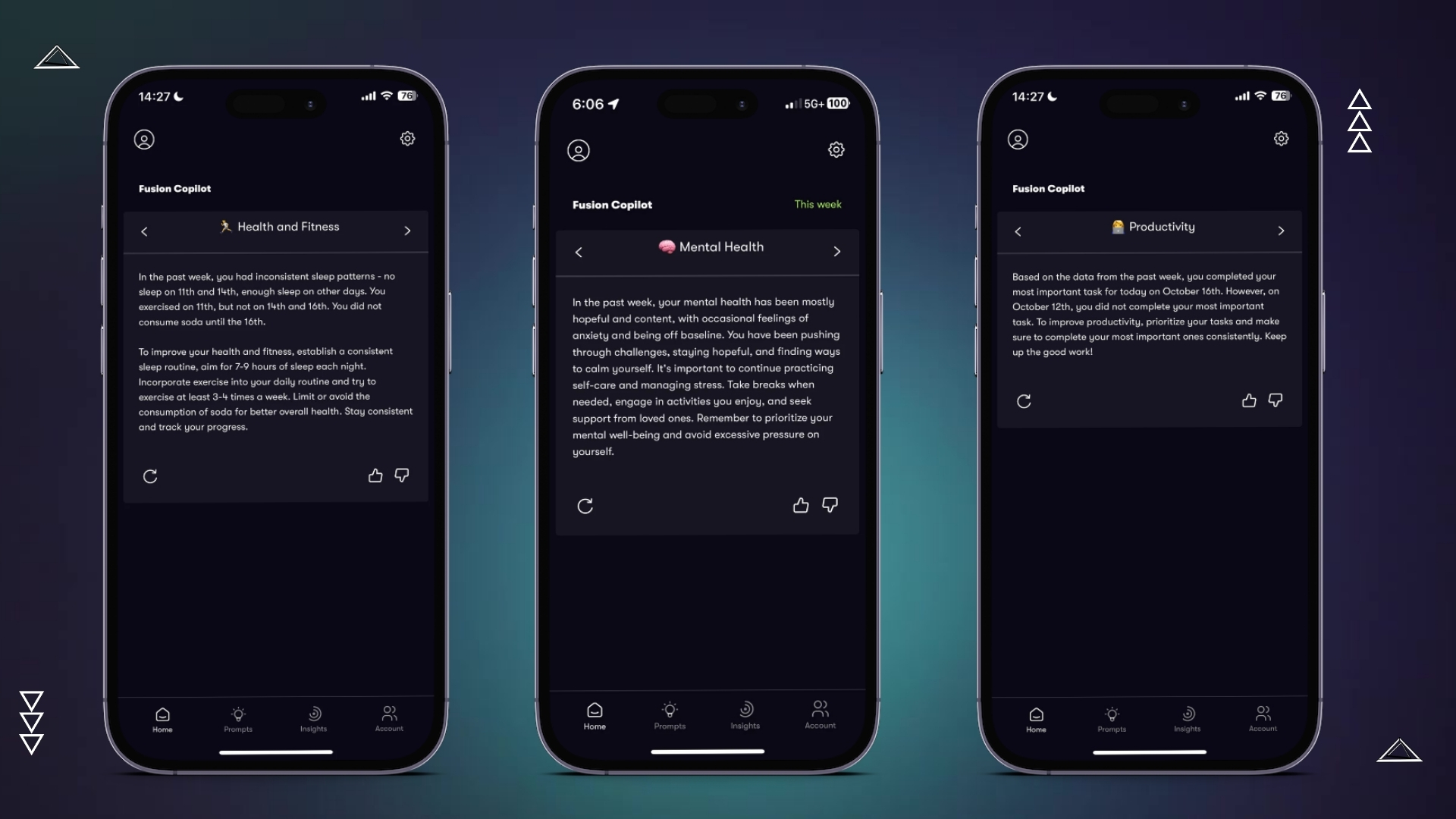Navigate forward from Mental Health card
Screen dimensions: 1456x819
(x=836, y=251)
